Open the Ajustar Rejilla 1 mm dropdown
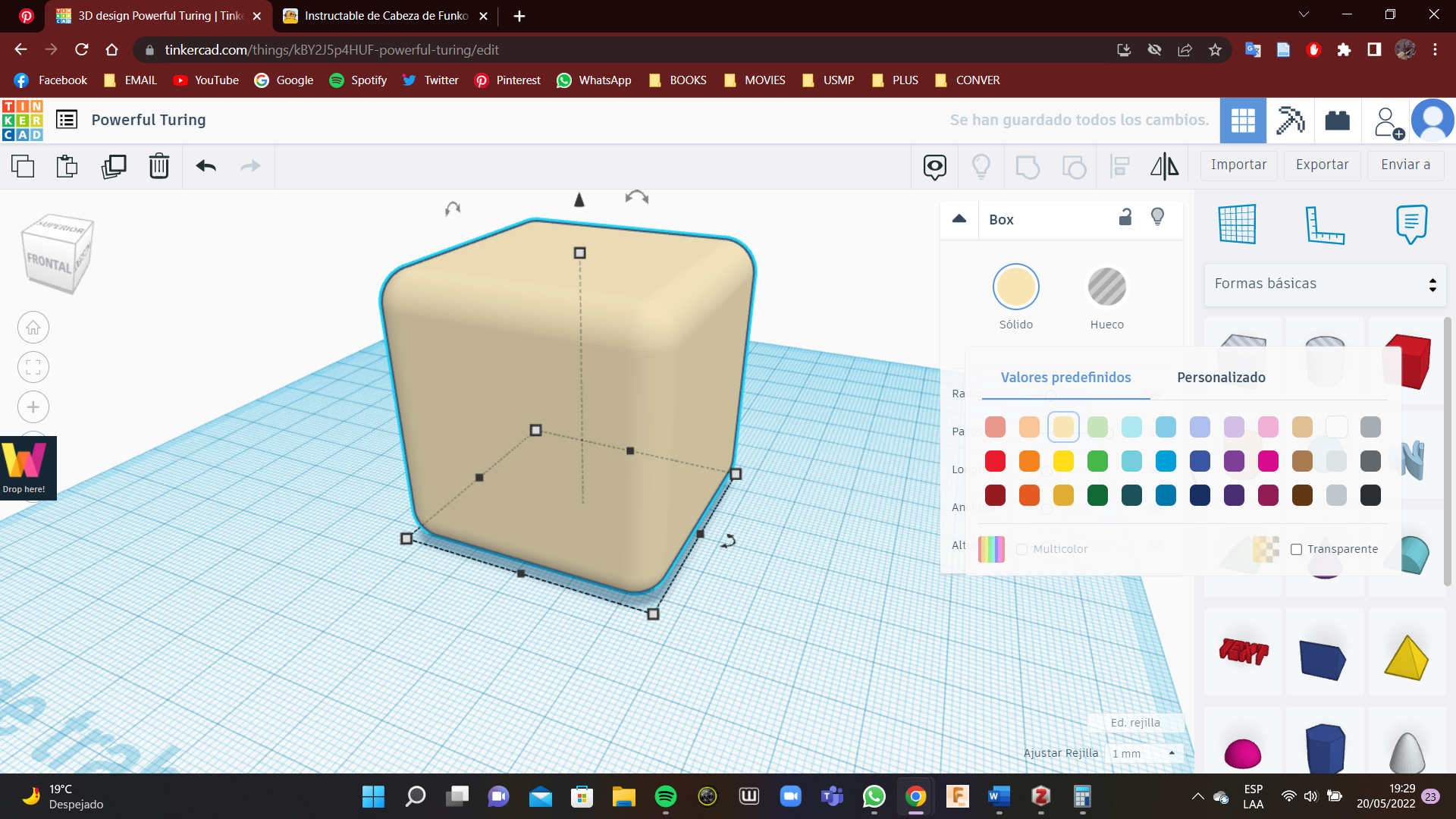Viewport: 1456px width, 819px height. 1143,753
